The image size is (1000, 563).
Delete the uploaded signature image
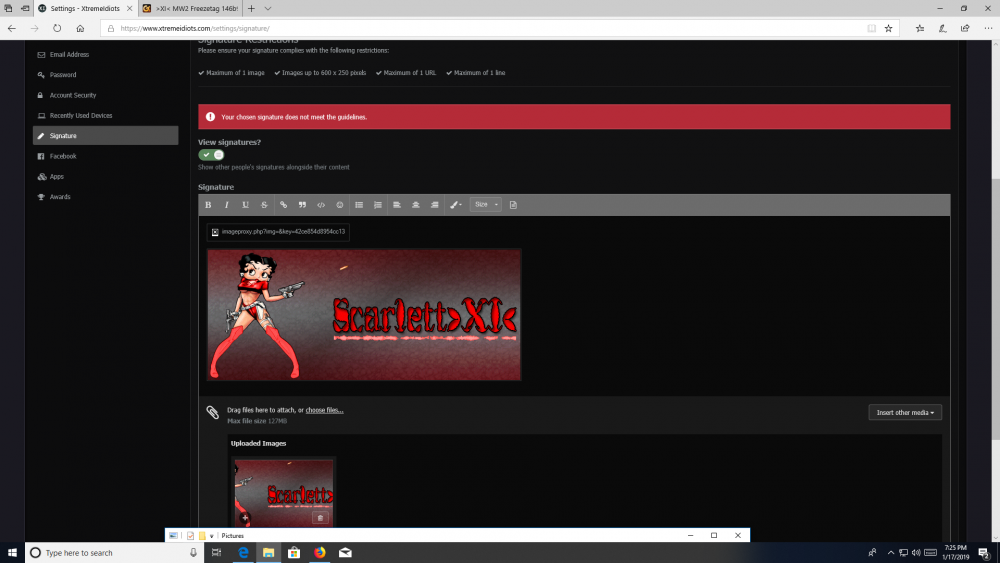[x=319, y=517]
